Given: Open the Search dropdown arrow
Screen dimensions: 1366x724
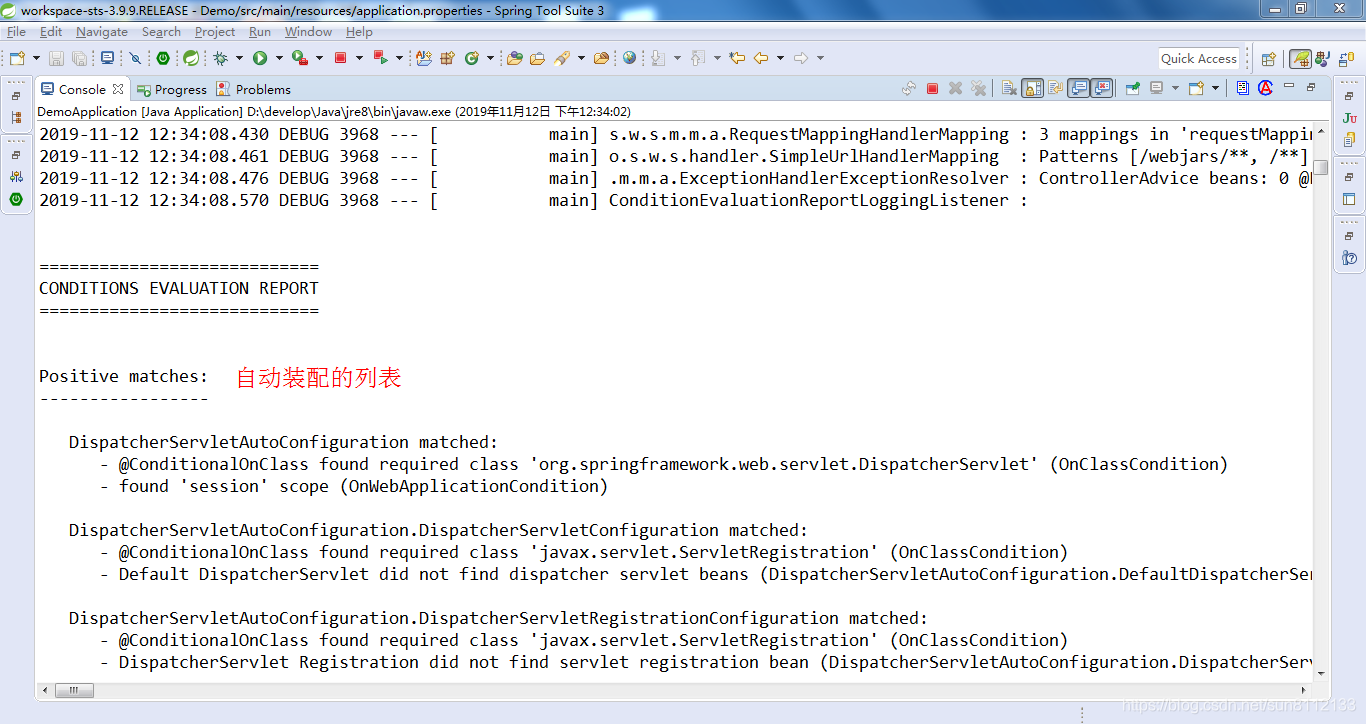Looking at the screenshot, I should (x=581, y=58).
